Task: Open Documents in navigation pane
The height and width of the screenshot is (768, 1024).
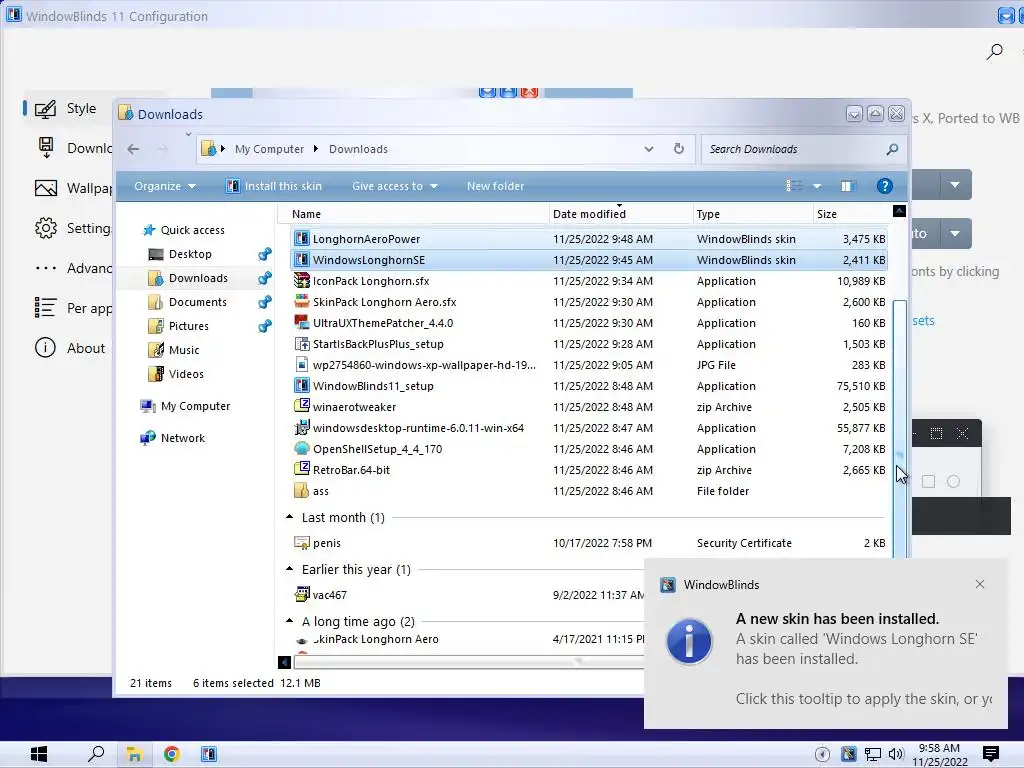Action: coord(197,302)
